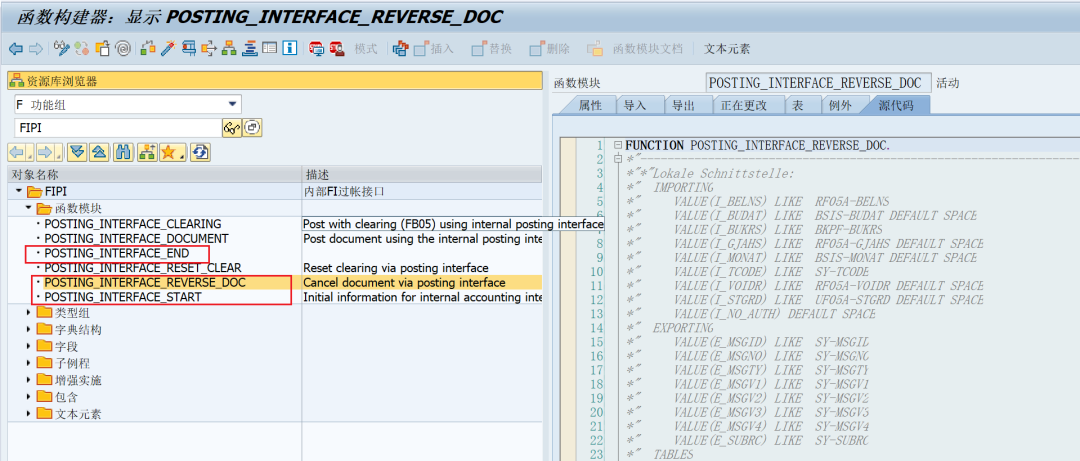Toggle Display/Change mode with the glasses-pencil icon
The width and height of the screenshot is (1080, 461).
(x=63, y=49)
